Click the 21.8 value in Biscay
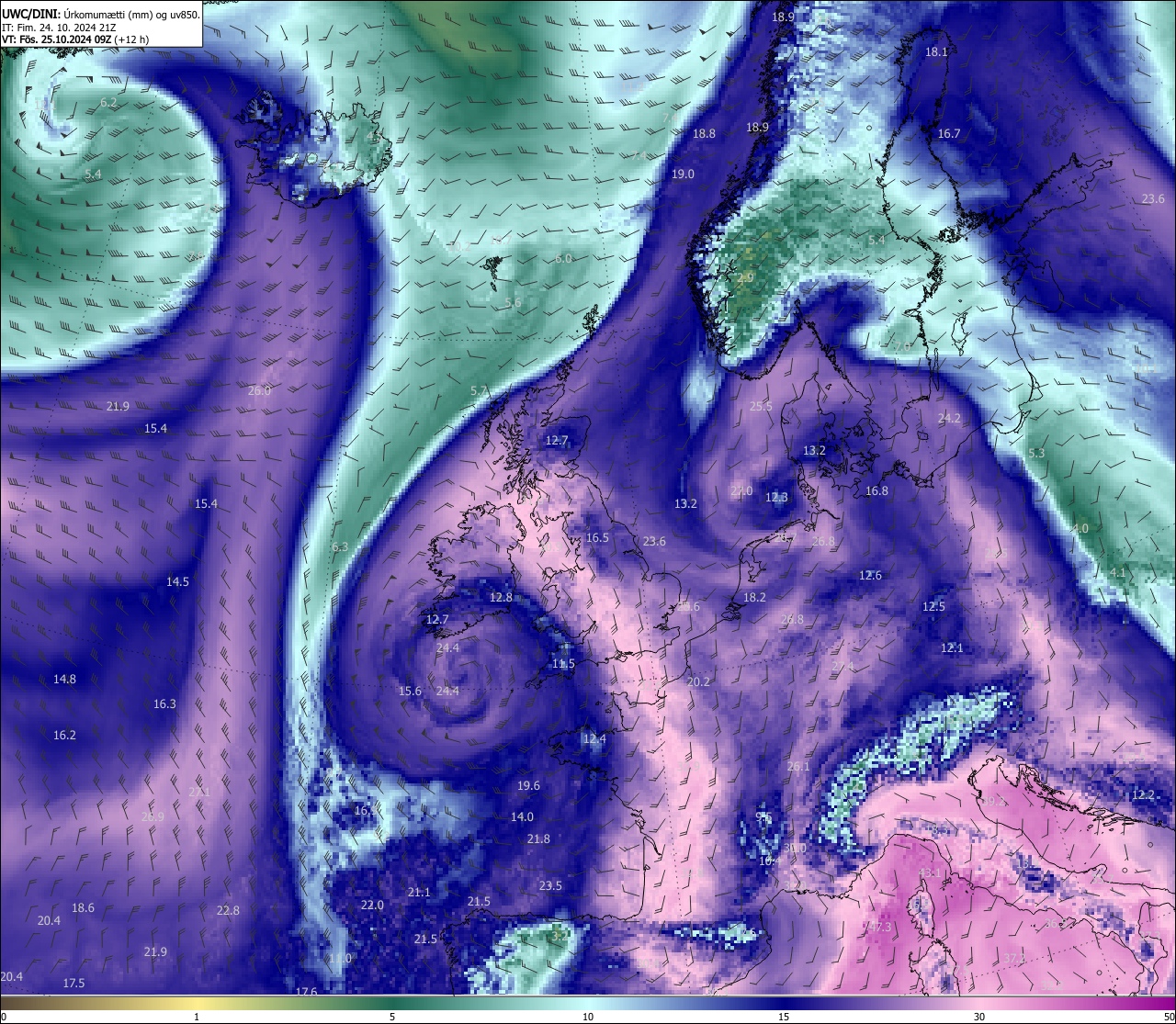 [538, 838]
